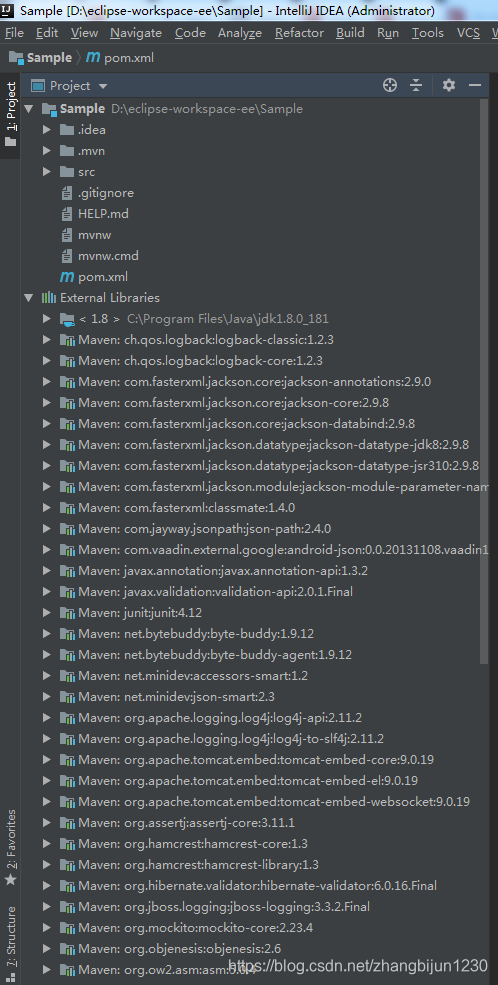Click the Project view icon in panel header
This screenshot has width=498, height=985.
pyautogui.click(x=39, y=85)
